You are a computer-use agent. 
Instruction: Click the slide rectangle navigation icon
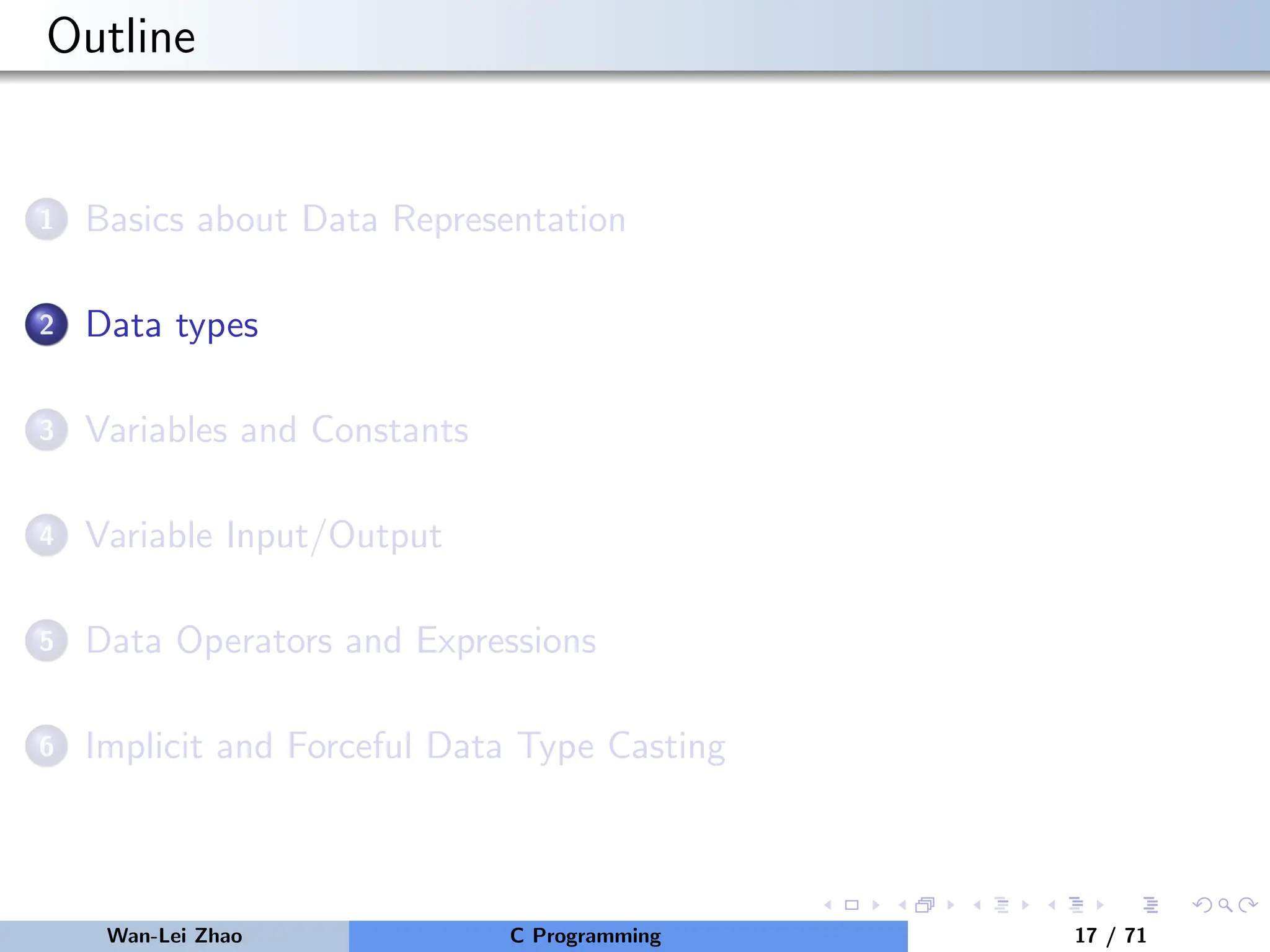point(852,905)
